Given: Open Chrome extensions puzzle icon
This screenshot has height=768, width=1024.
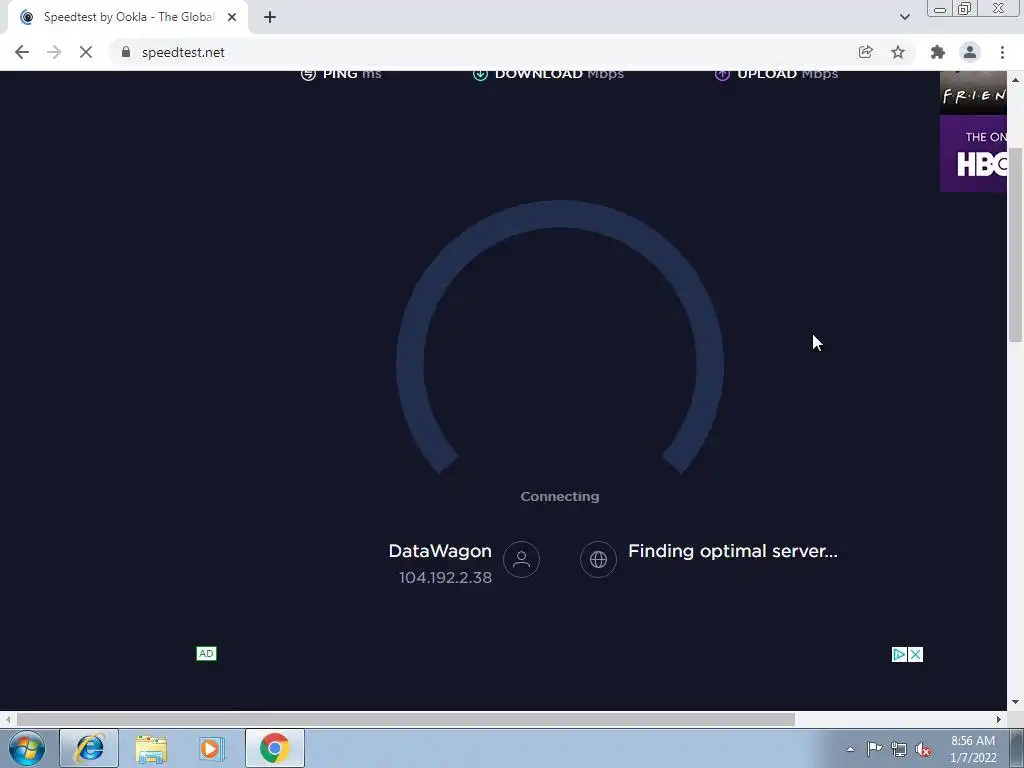Looking at the screenshot, I should 938,52.
